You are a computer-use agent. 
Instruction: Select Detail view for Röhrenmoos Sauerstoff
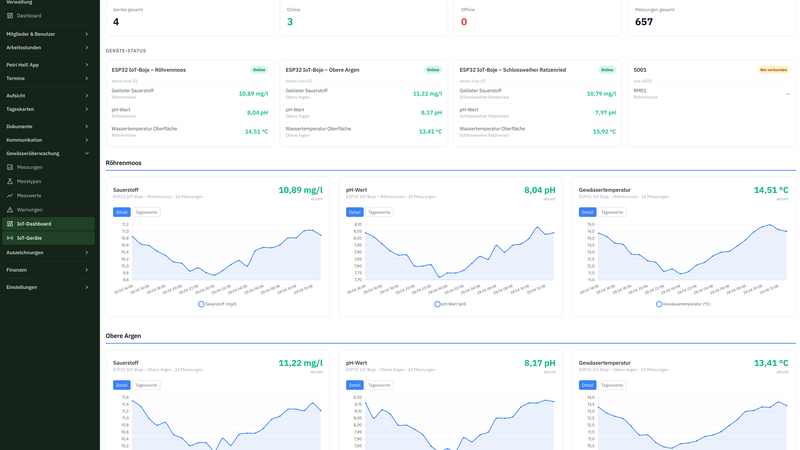click(121, 212)
